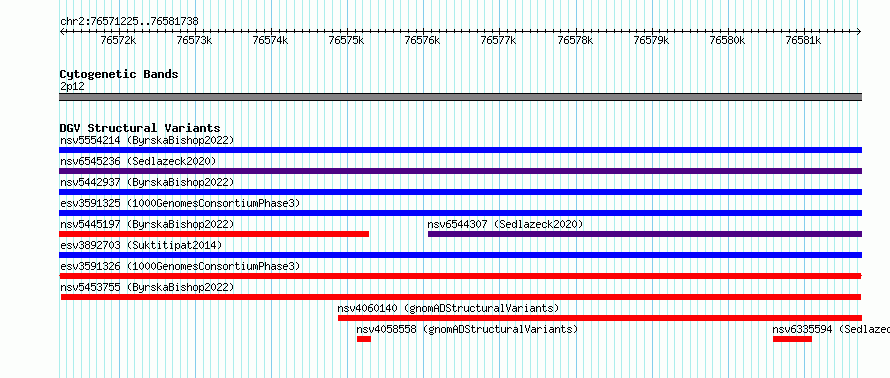This screenshot has height=378, width=890.
Task: Select the nsv5453755 (ByrskaBishop2022) label
Action: 147,287
